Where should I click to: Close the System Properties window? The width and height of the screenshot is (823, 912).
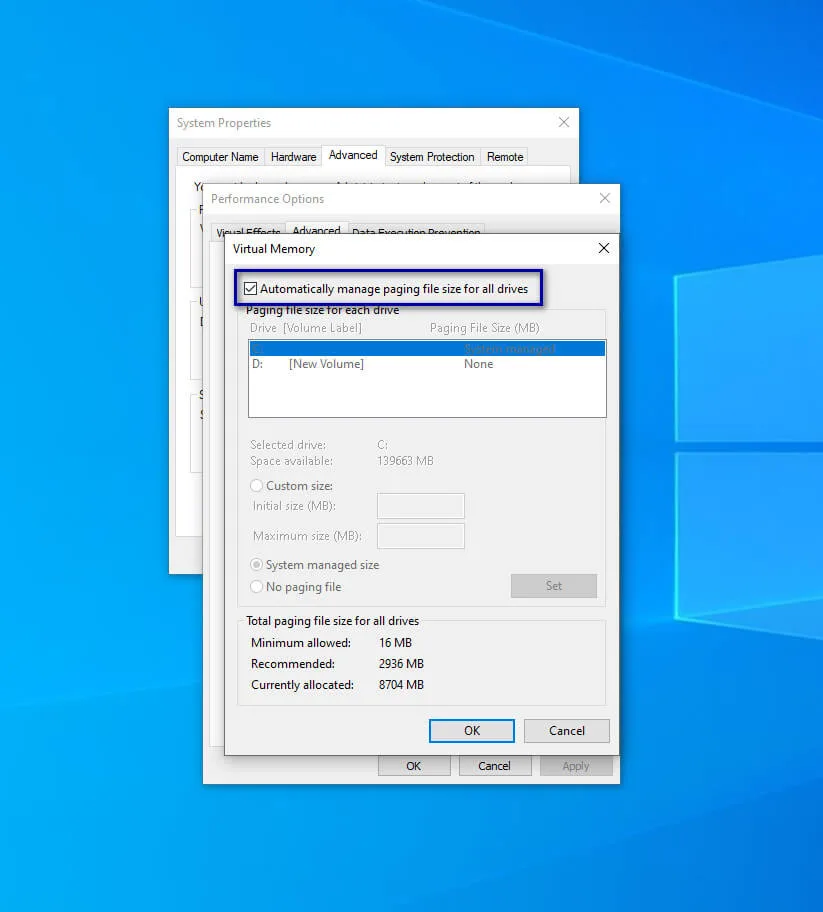[564, 122]
